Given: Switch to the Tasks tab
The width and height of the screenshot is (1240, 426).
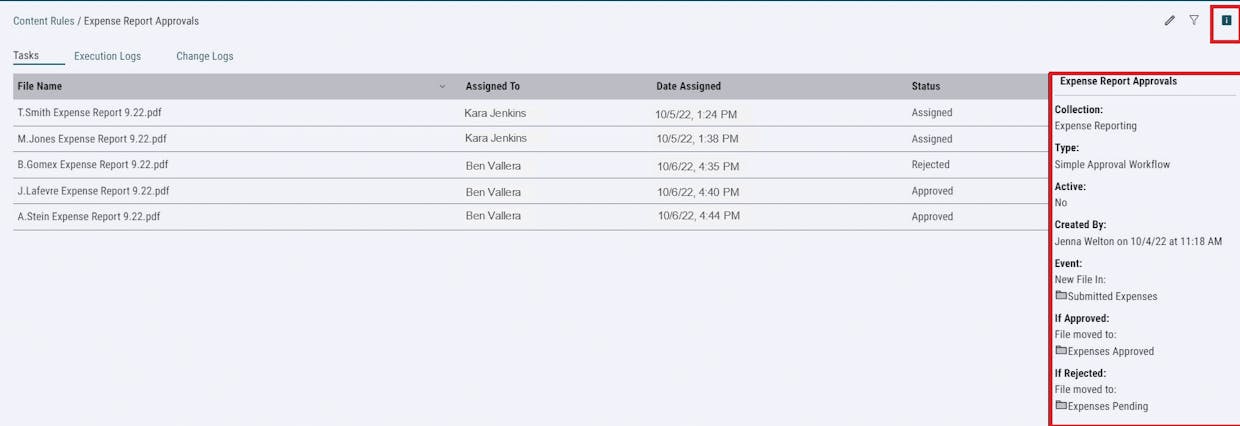Looking at the screenshot, I should (26, 56).
